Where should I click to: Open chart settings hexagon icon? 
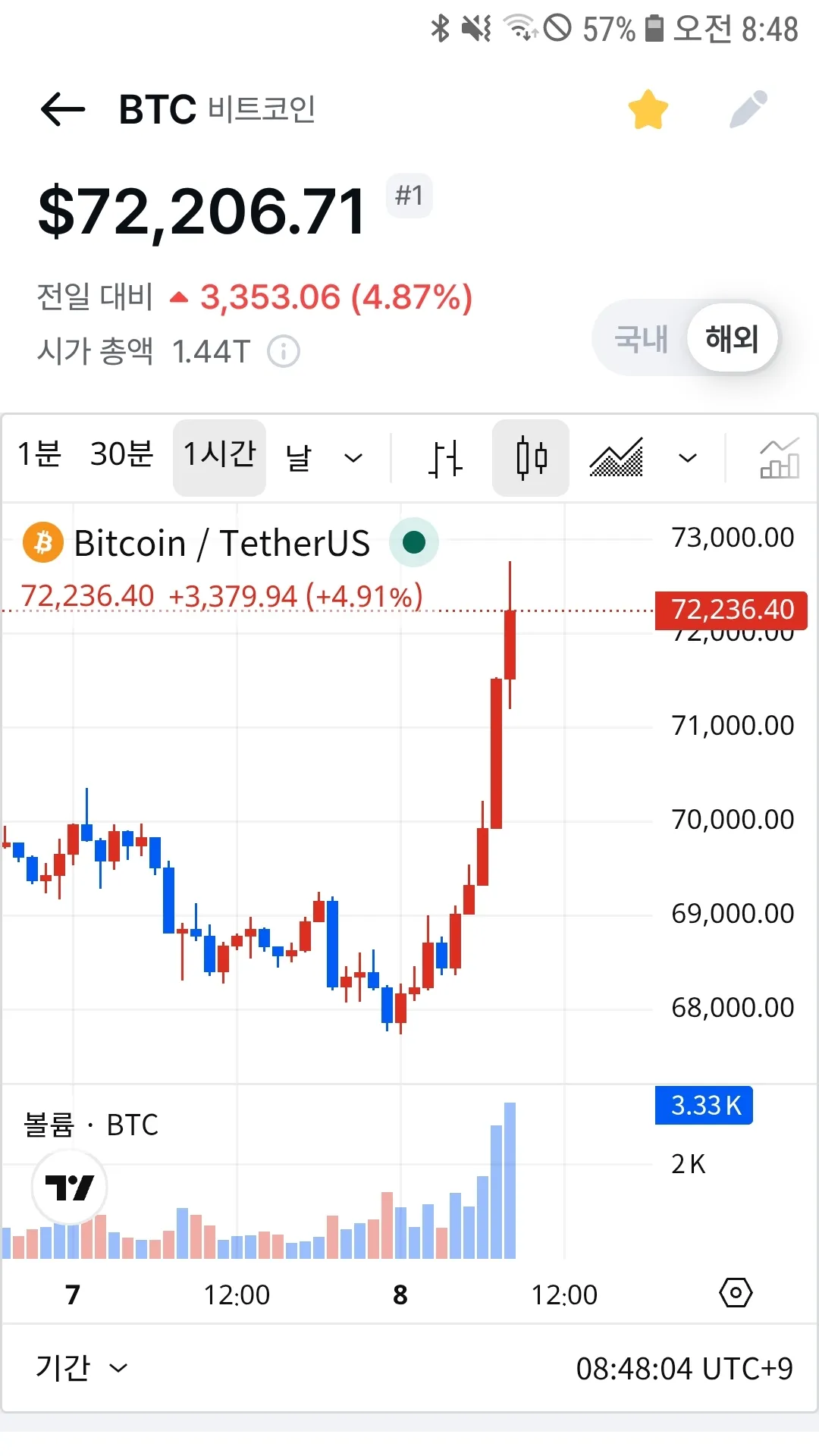[735, 1293]
